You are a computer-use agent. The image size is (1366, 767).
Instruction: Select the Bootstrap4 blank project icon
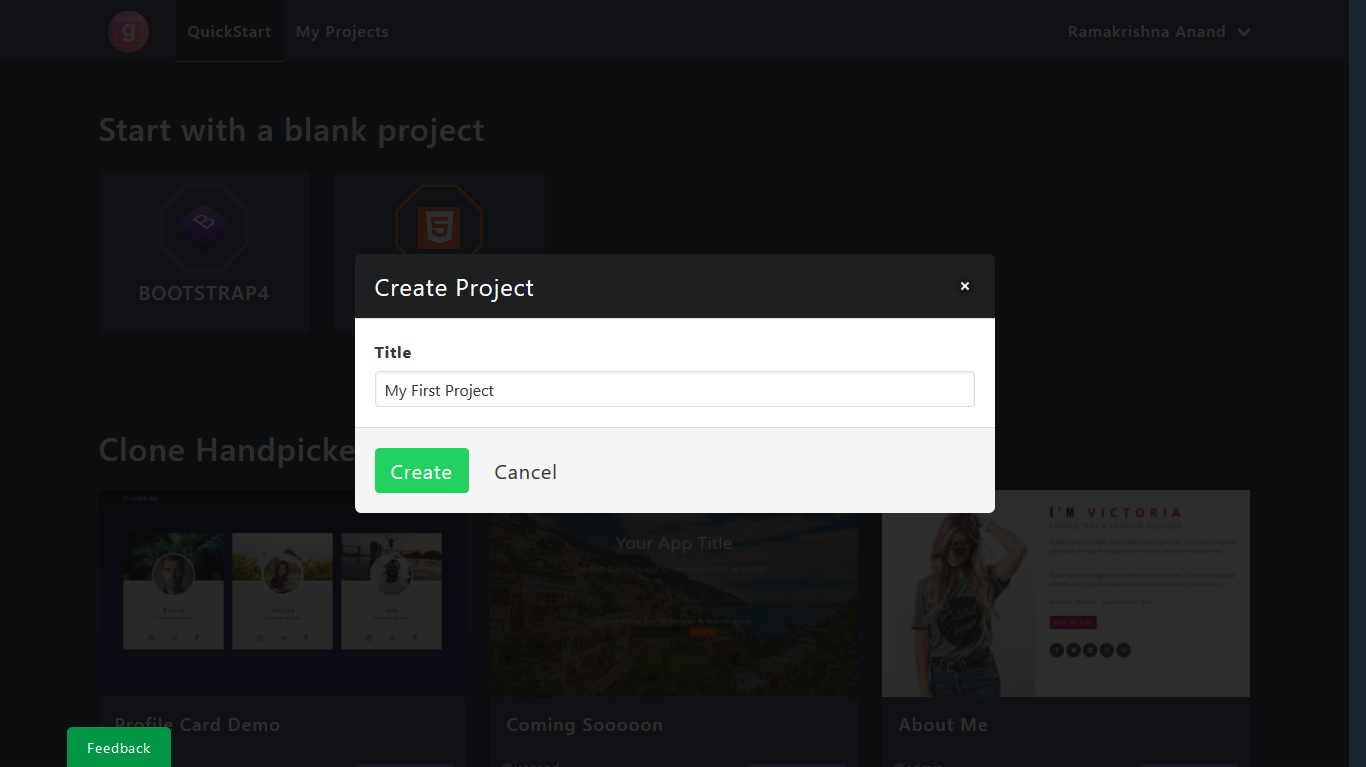coord(204,227)
